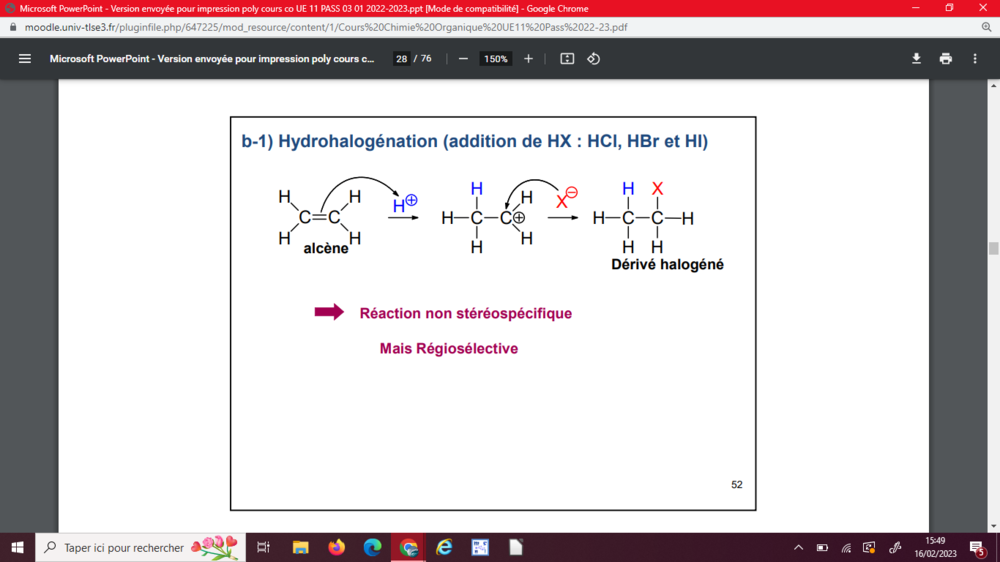
Task: Show hidden system tray icons
Action: click(x=798, y=547)
